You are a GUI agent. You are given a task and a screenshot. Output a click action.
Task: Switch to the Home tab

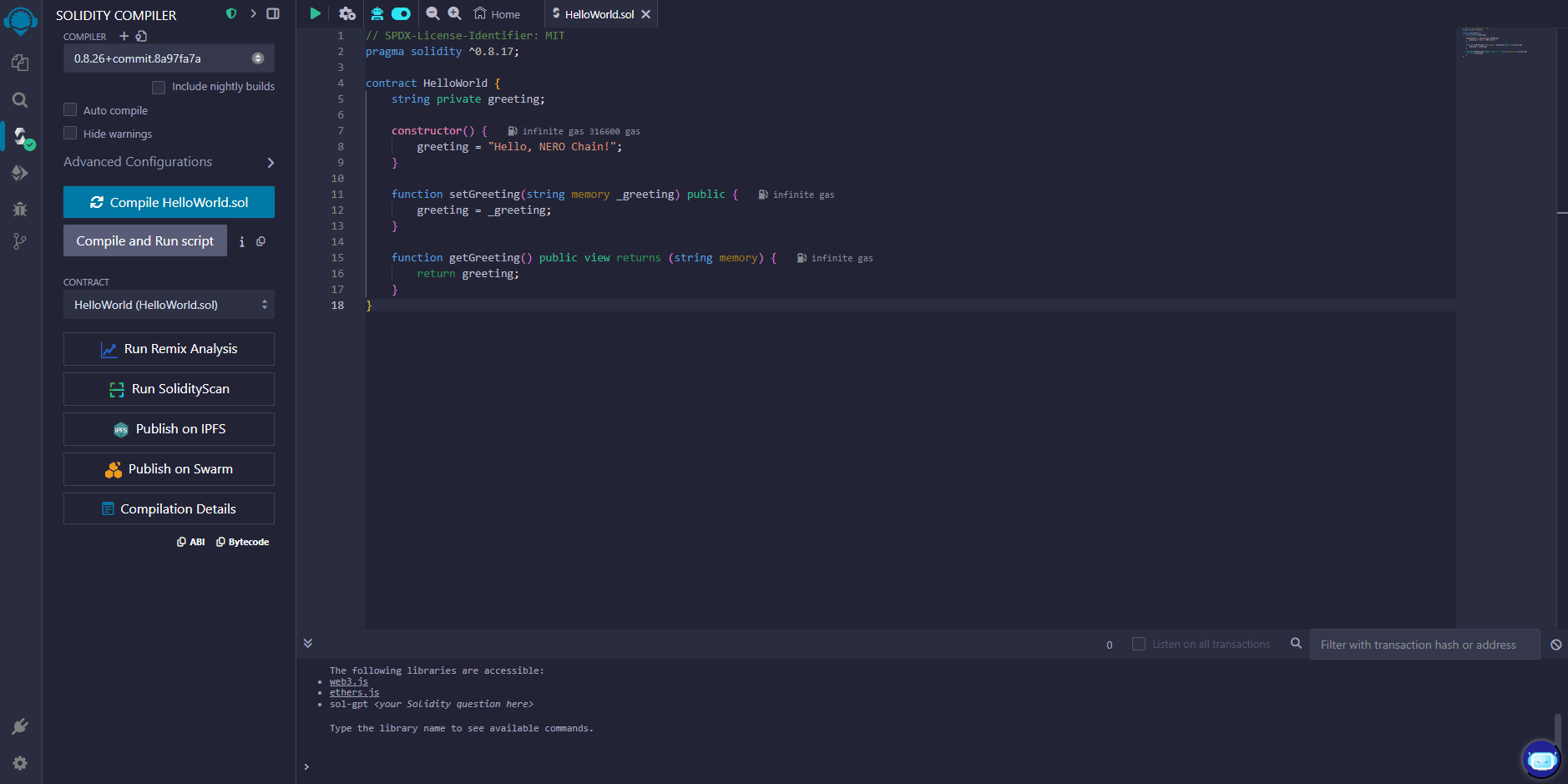[x=498, y=14]
